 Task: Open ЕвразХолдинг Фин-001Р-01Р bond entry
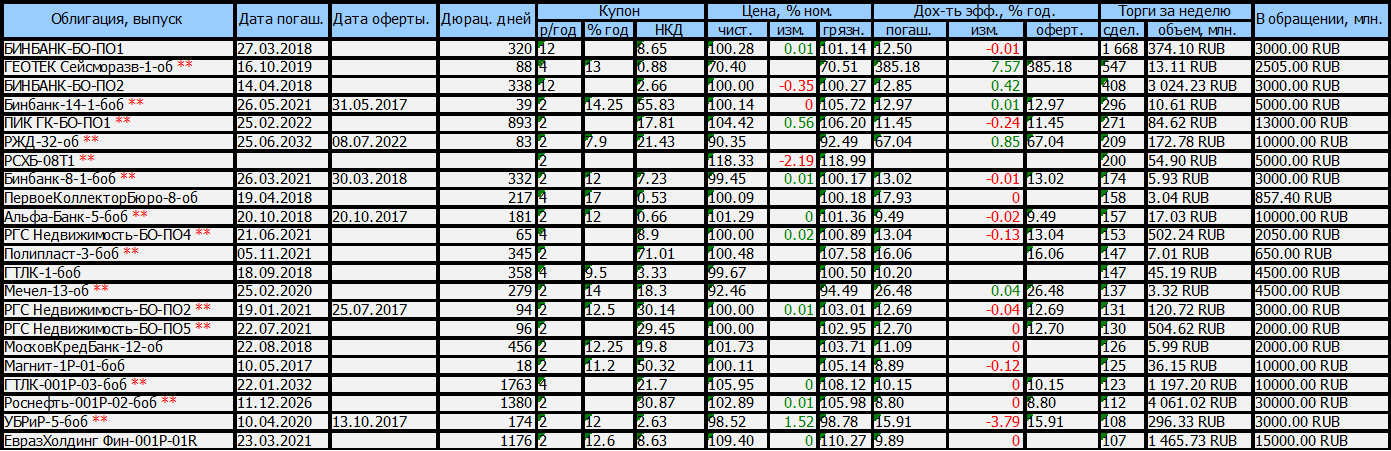(101, 440)
